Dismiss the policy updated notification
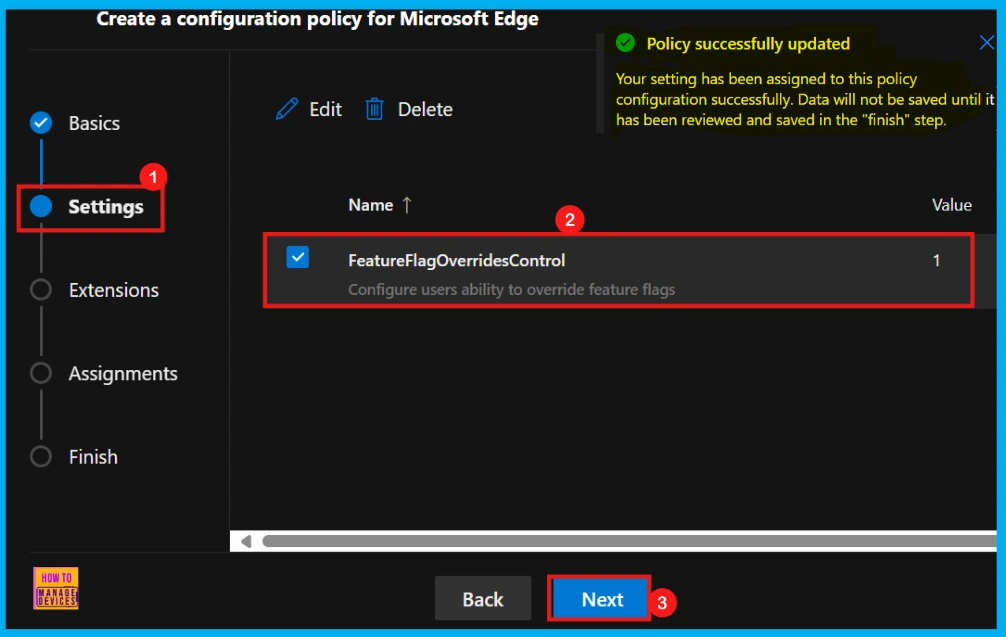This screenshot has height=637, width=1006. [986, 43]
